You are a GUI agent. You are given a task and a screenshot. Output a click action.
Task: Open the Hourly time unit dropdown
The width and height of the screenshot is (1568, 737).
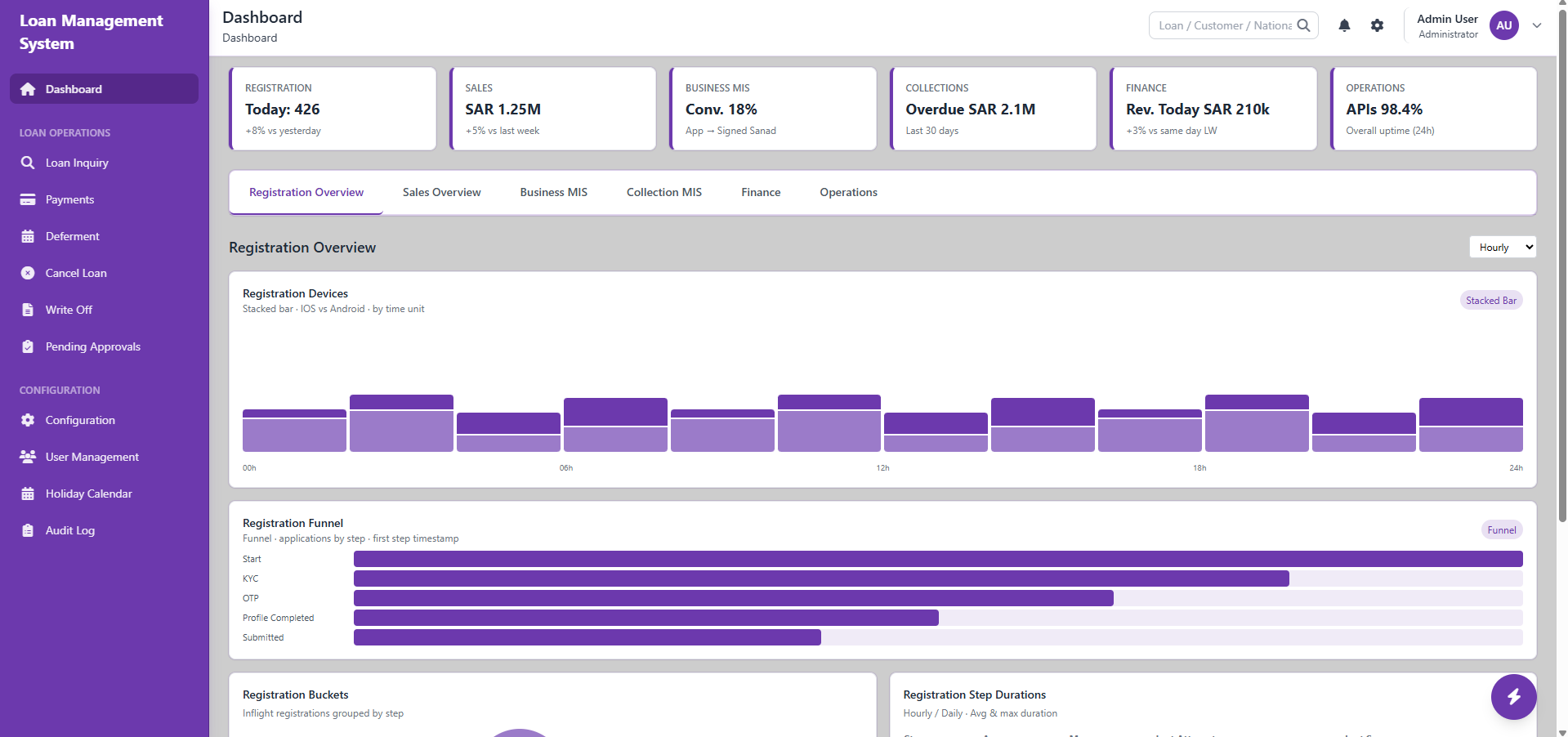pos(1502,248)
